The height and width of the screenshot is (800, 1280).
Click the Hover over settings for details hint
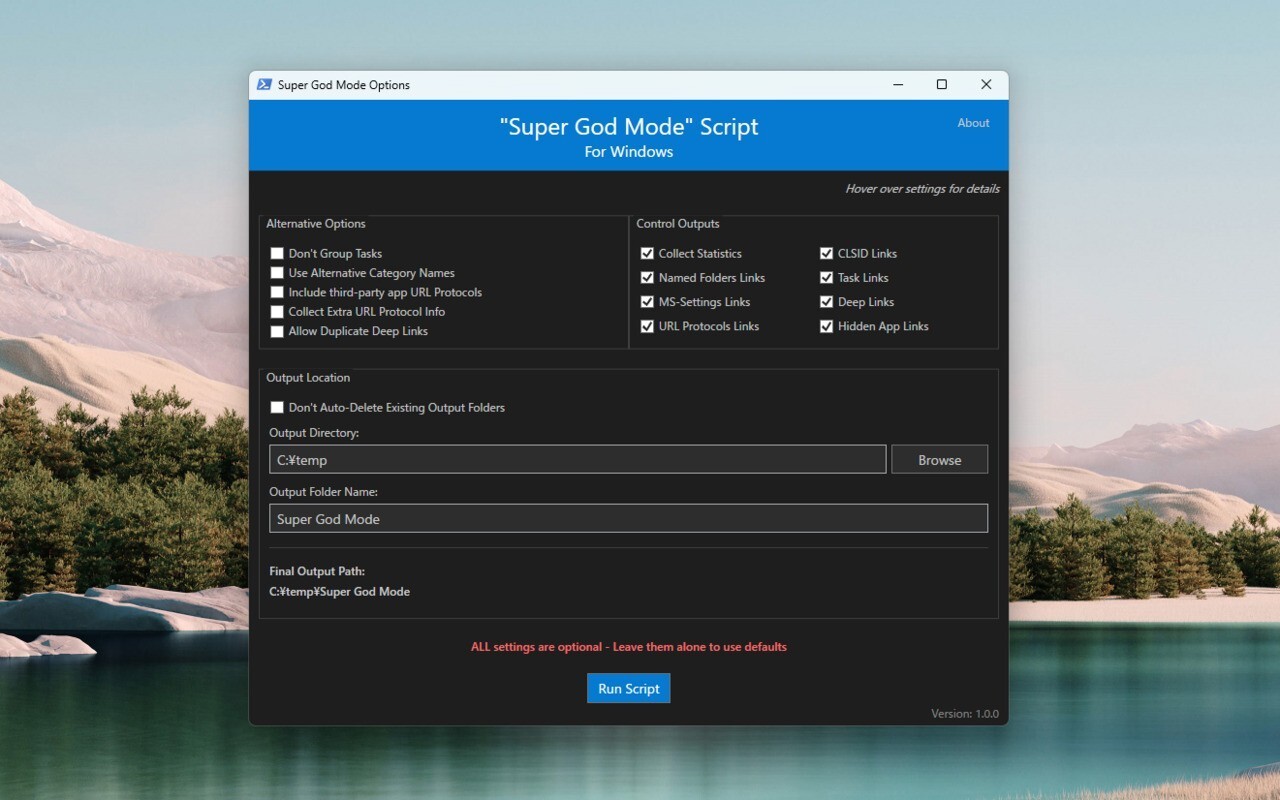click(x=922, y=189)
